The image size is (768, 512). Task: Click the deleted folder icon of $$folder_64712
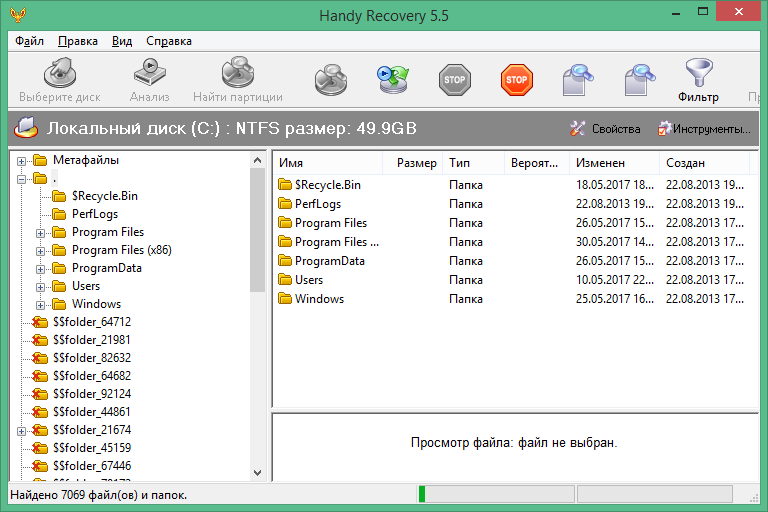(x=39, y=322)
